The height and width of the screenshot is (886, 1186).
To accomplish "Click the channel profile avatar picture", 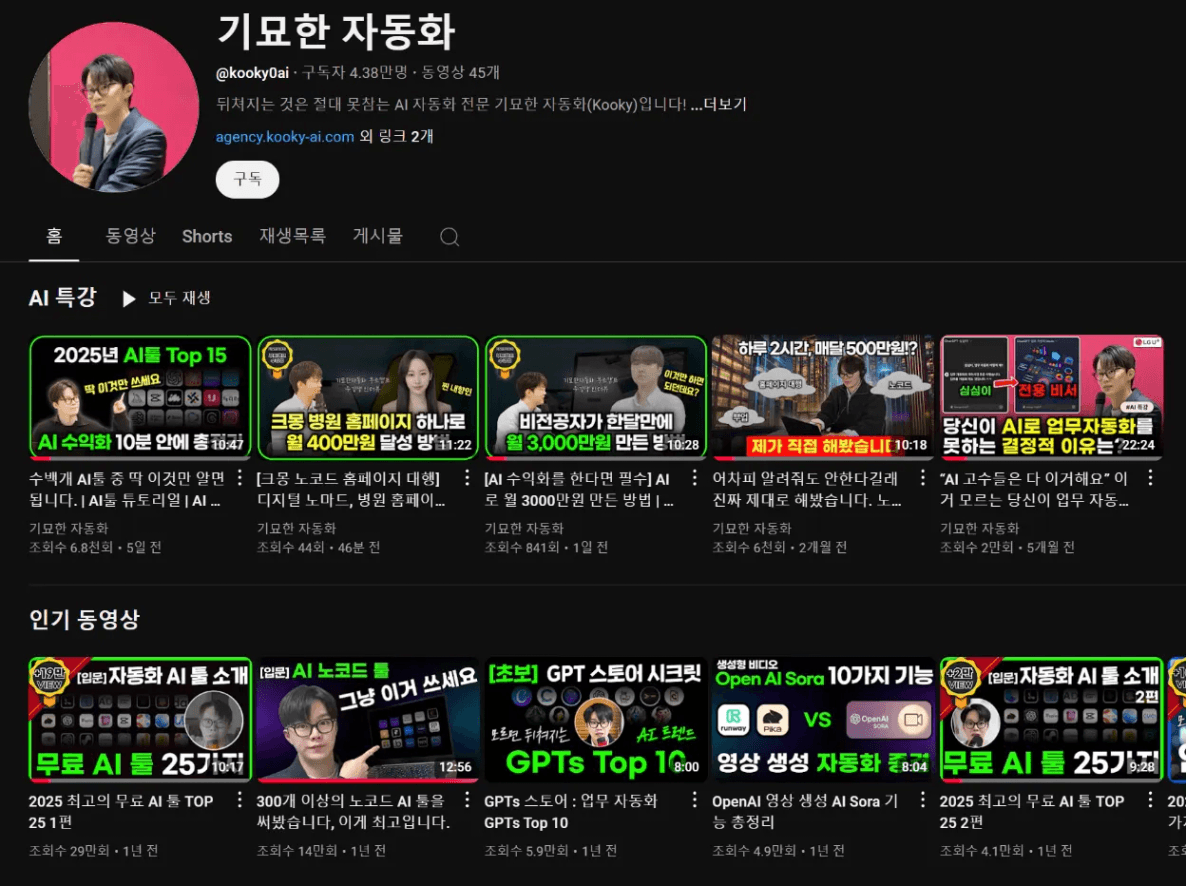I will pos(113,107).
